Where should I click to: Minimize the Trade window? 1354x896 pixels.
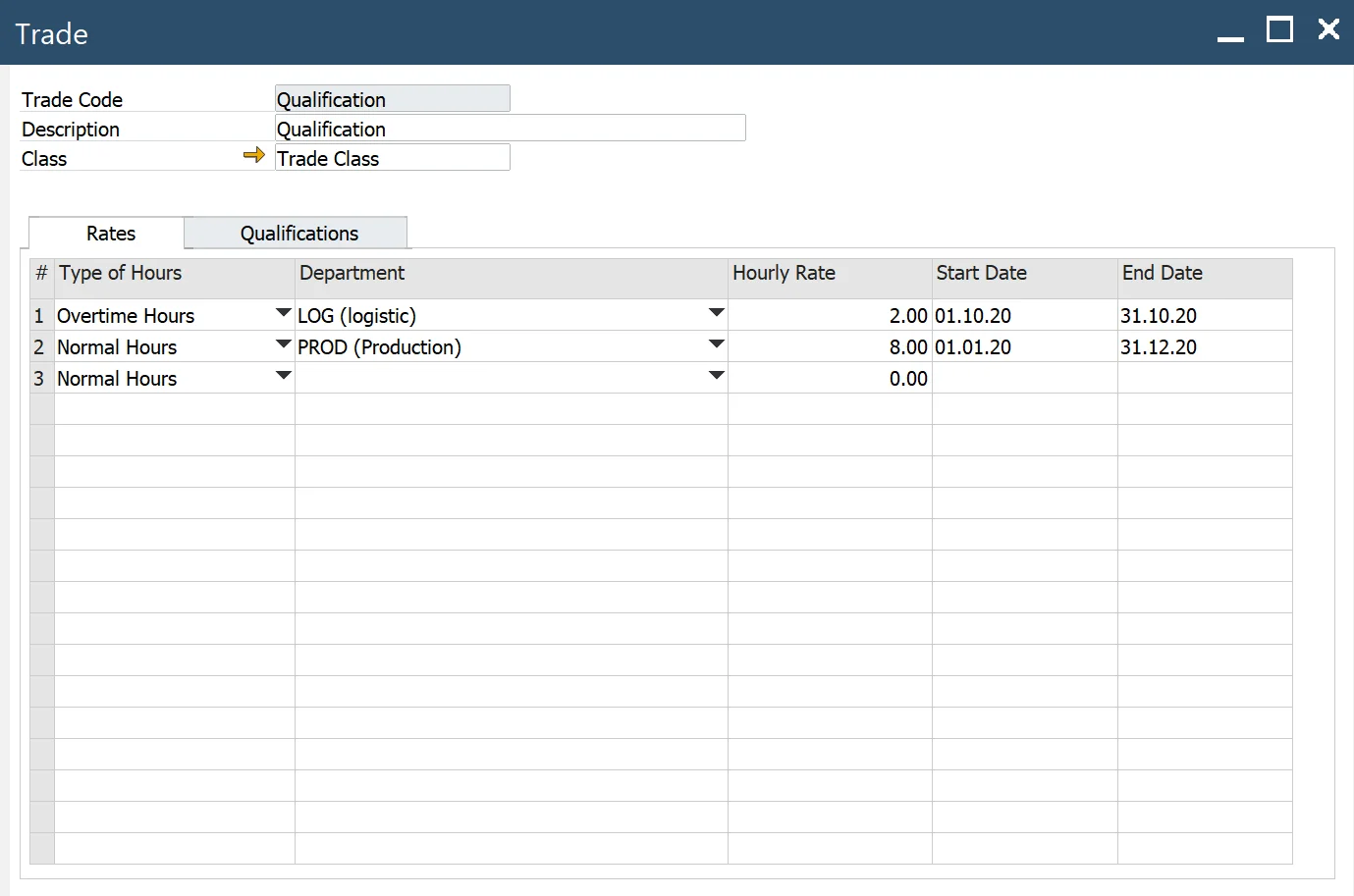coord(1230,32)
